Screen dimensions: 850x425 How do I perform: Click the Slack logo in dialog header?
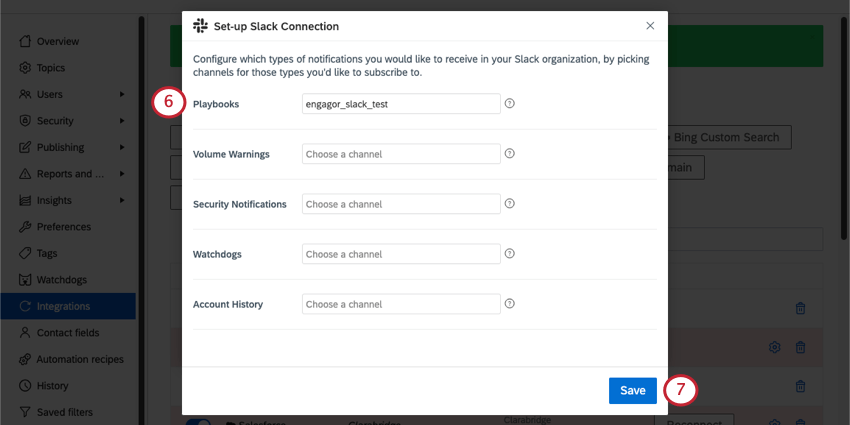pos(201,26)
